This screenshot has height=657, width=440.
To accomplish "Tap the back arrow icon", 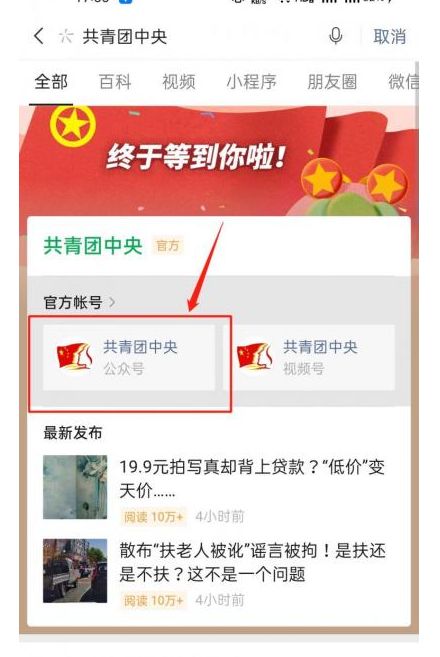I will coord(39,36).
